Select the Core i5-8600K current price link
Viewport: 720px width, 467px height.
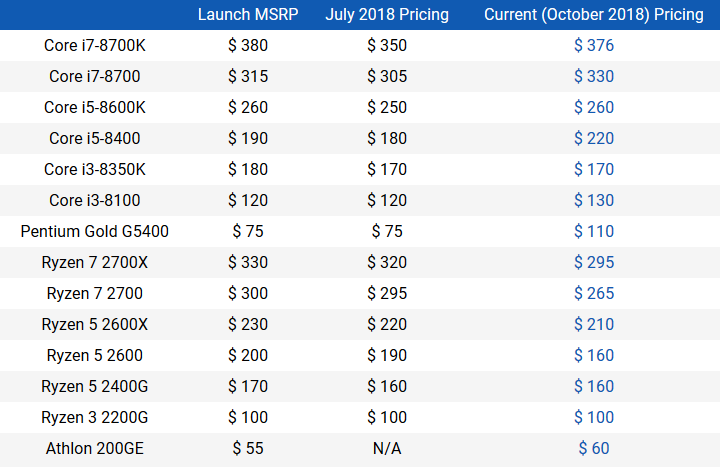pos(594,108)
